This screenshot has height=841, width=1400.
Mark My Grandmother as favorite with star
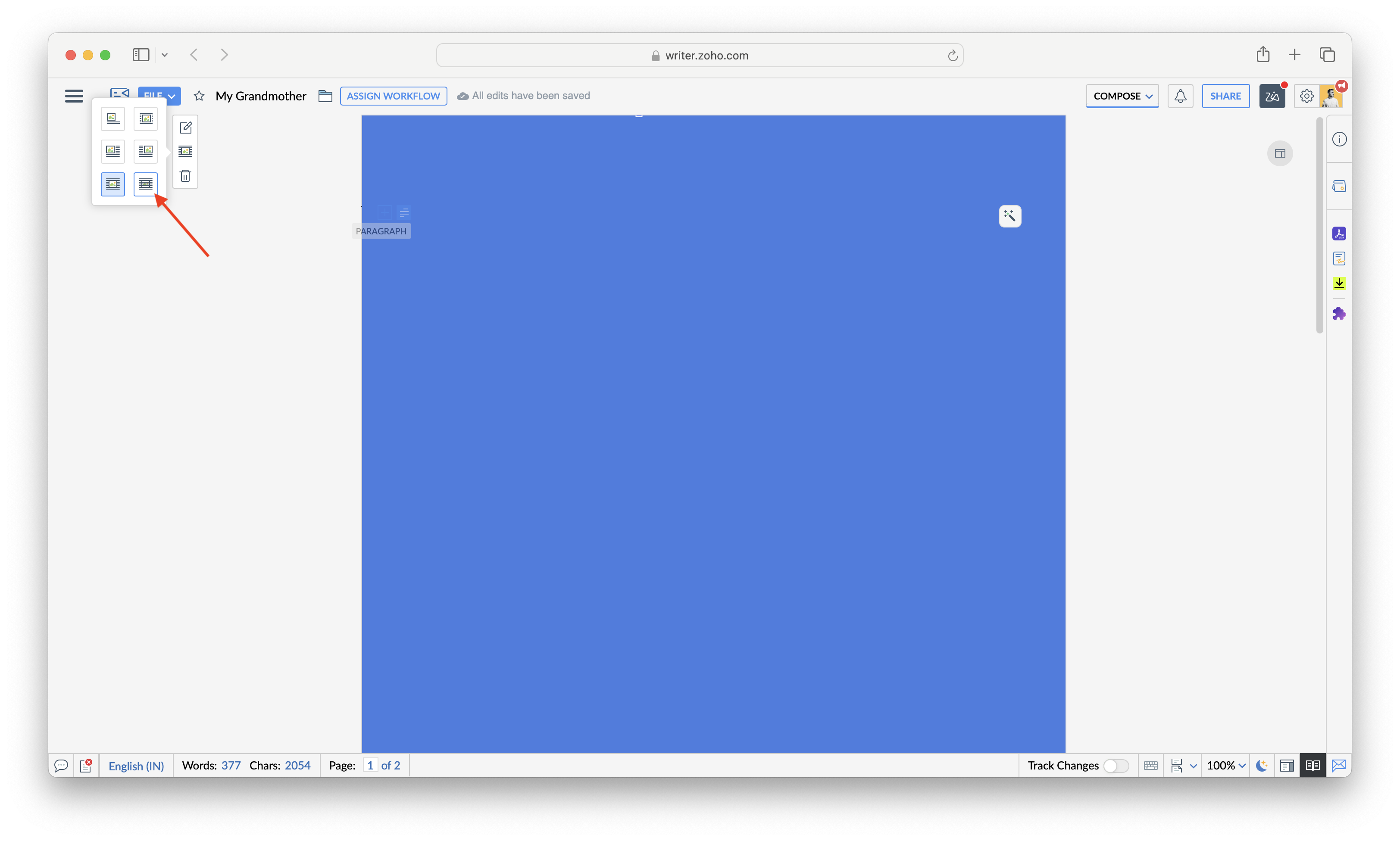(199, 96)
